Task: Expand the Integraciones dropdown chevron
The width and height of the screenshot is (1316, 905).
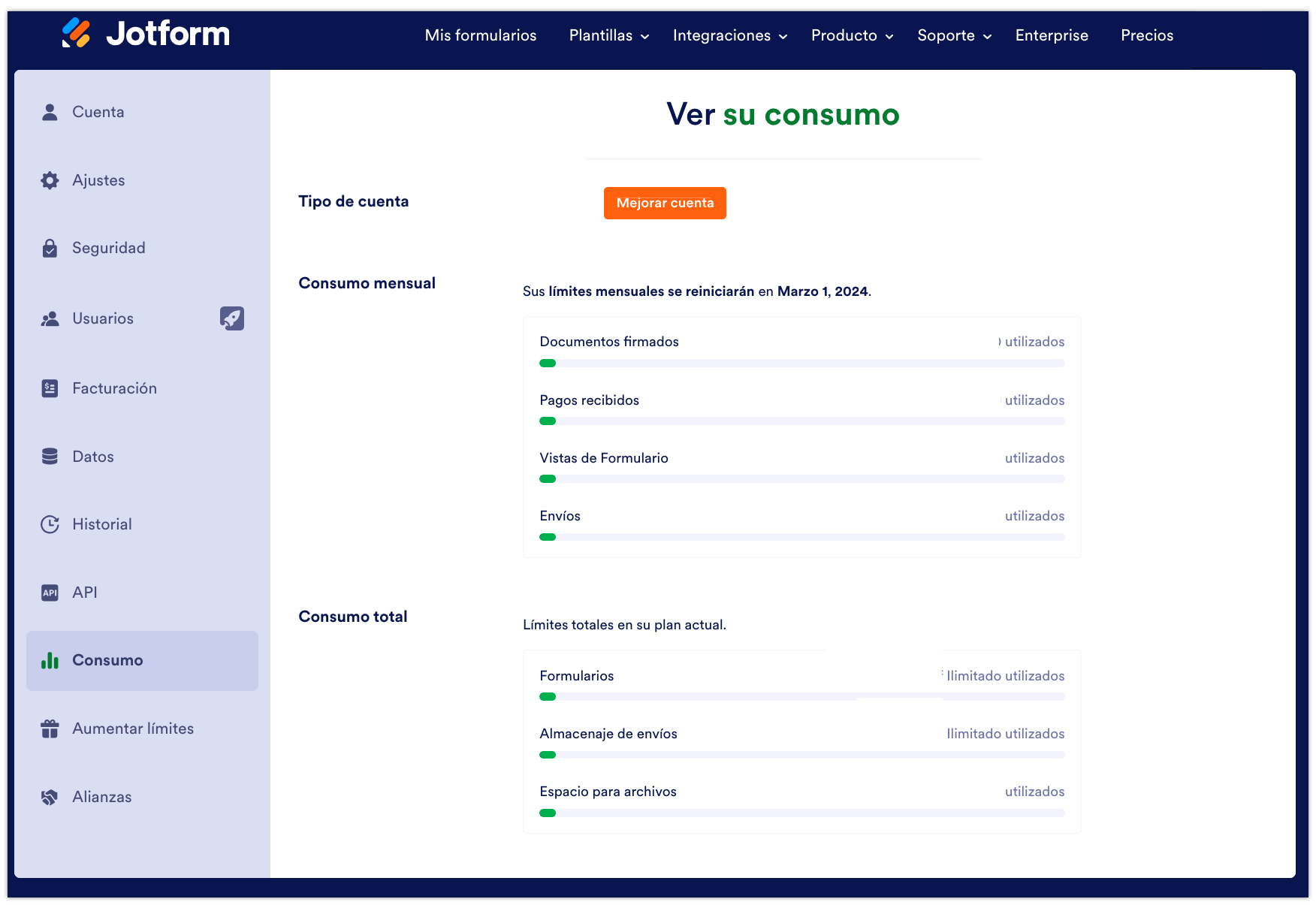Action: tap(783, 36)
